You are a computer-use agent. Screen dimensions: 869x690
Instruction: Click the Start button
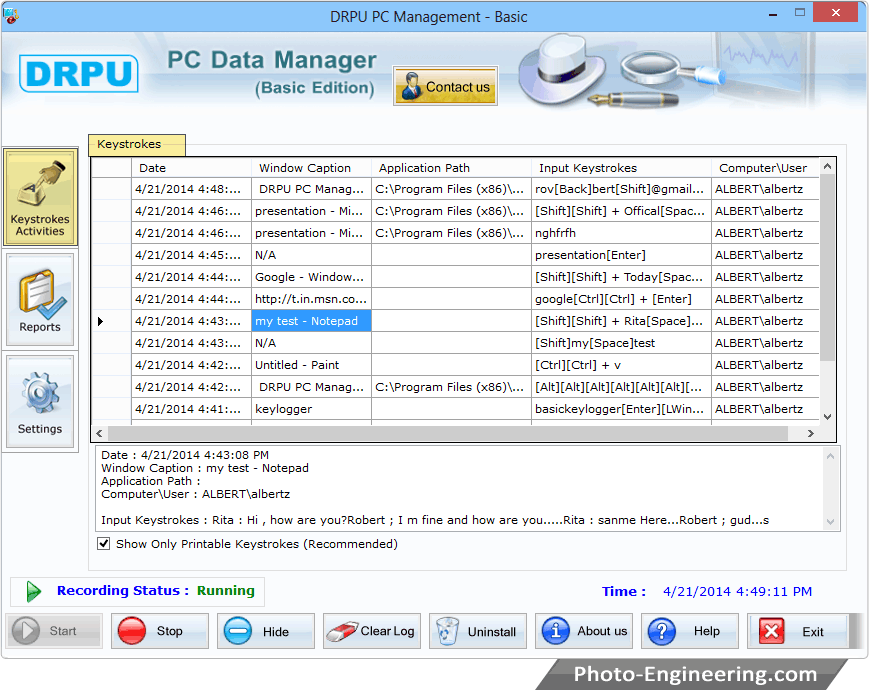click(x=54, y=631)
